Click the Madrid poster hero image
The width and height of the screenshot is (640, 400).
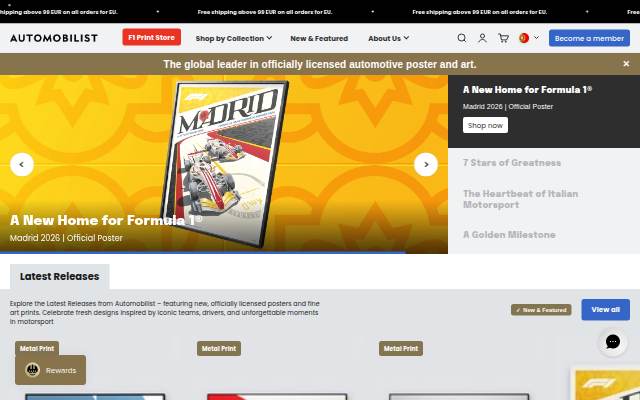pyautogui.click(x=225, y=163)
